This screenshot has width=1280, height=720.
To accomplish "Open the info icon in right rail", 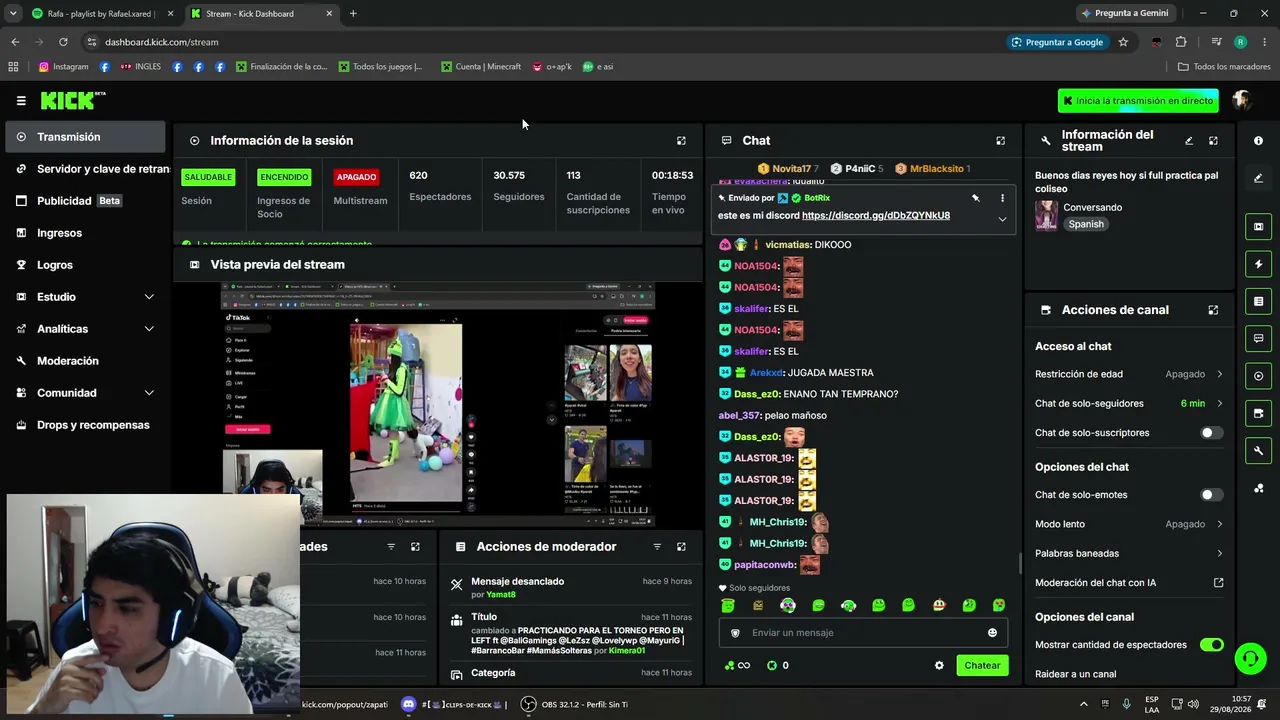I will pos(1258,141).
